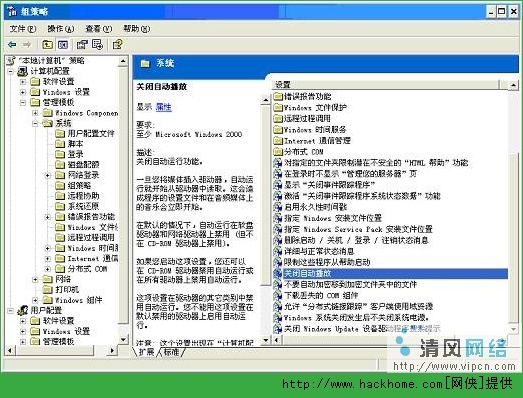The width and height of the screenshot is (523, 398).
Task: Select Windows 时间服务 node in the tree
Action: pos(87,248)
